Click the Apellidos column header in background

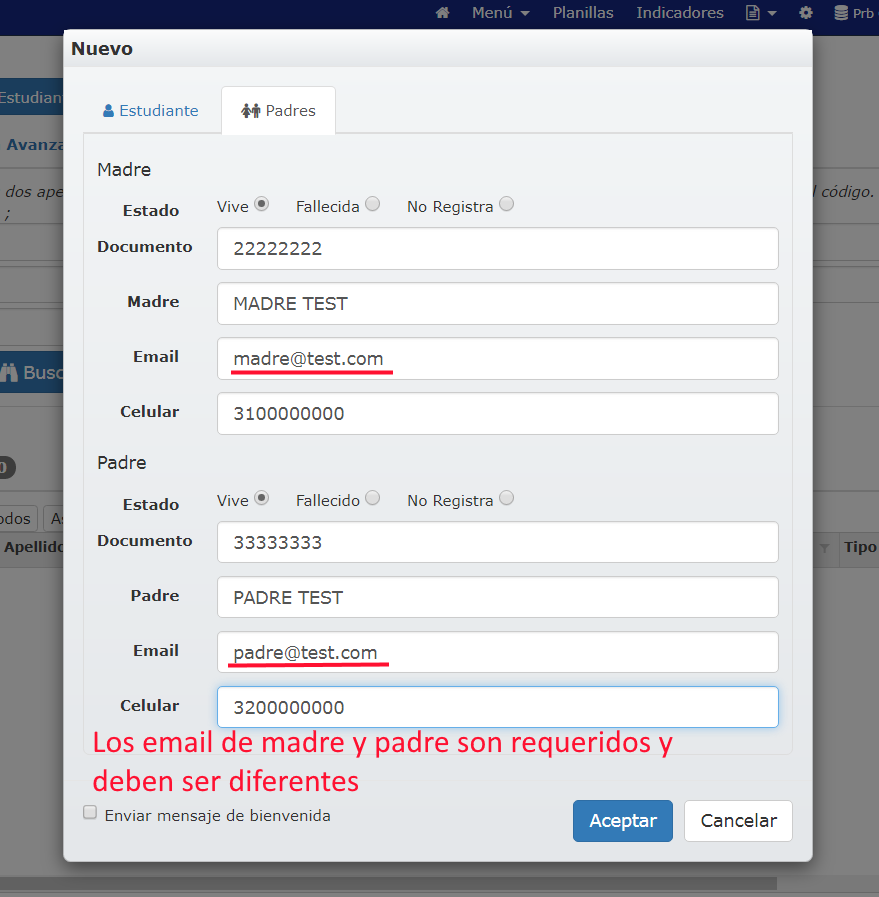pos(33,547)
